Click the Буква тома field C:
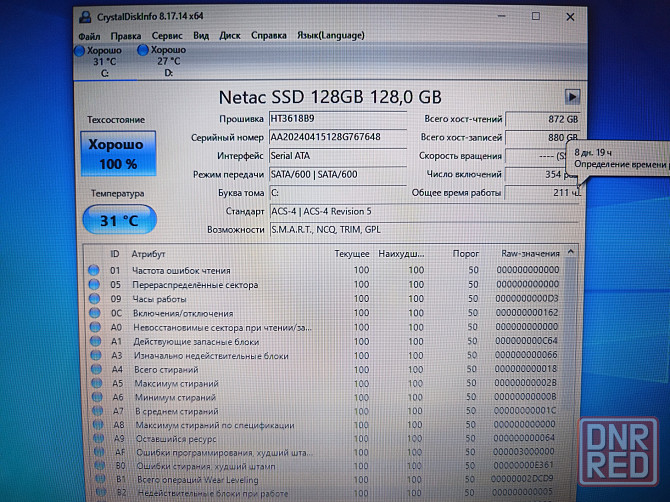 [338, 193]
